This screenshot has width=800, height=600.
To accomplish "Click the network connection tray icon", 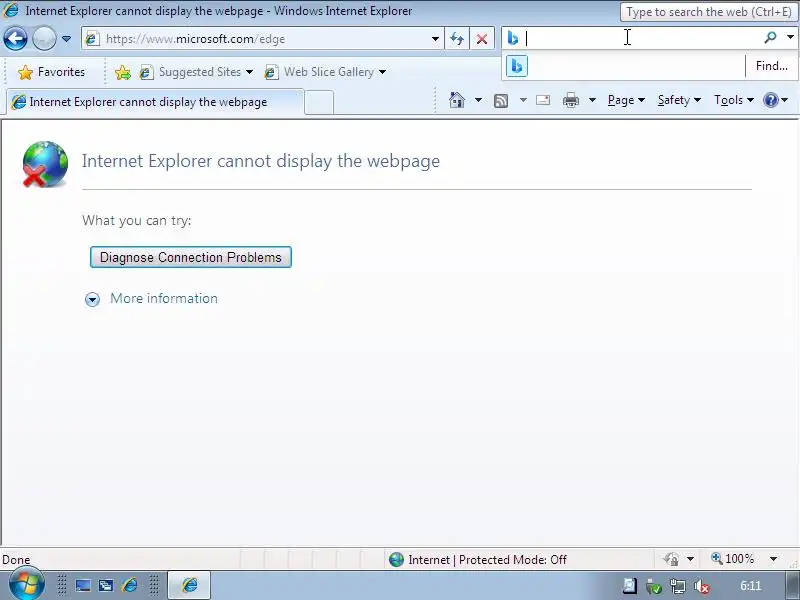I will pyautogui.click(x=678, y=586).
